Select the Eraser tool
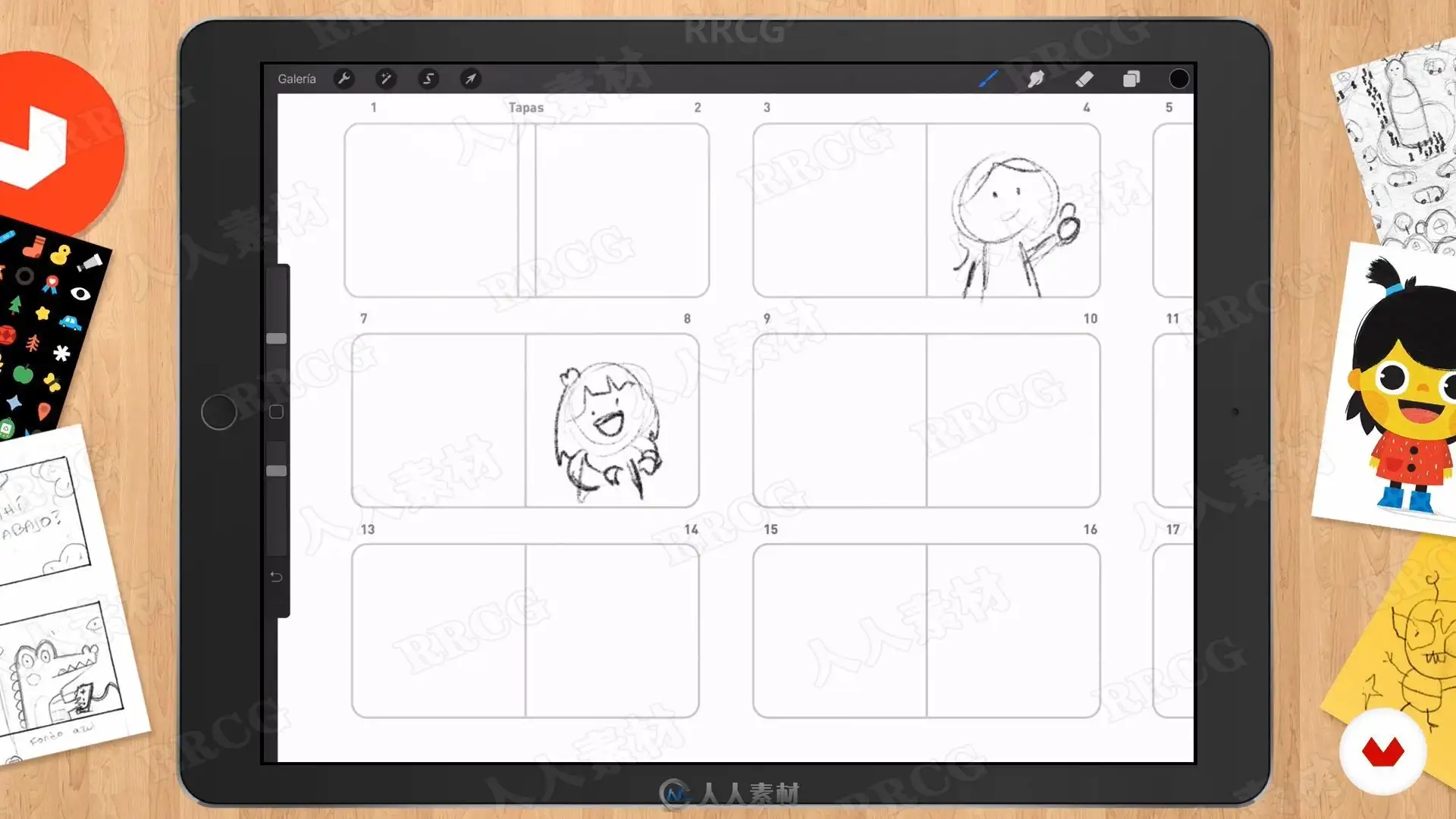The image size is (1456, 819). point(1084,79)
